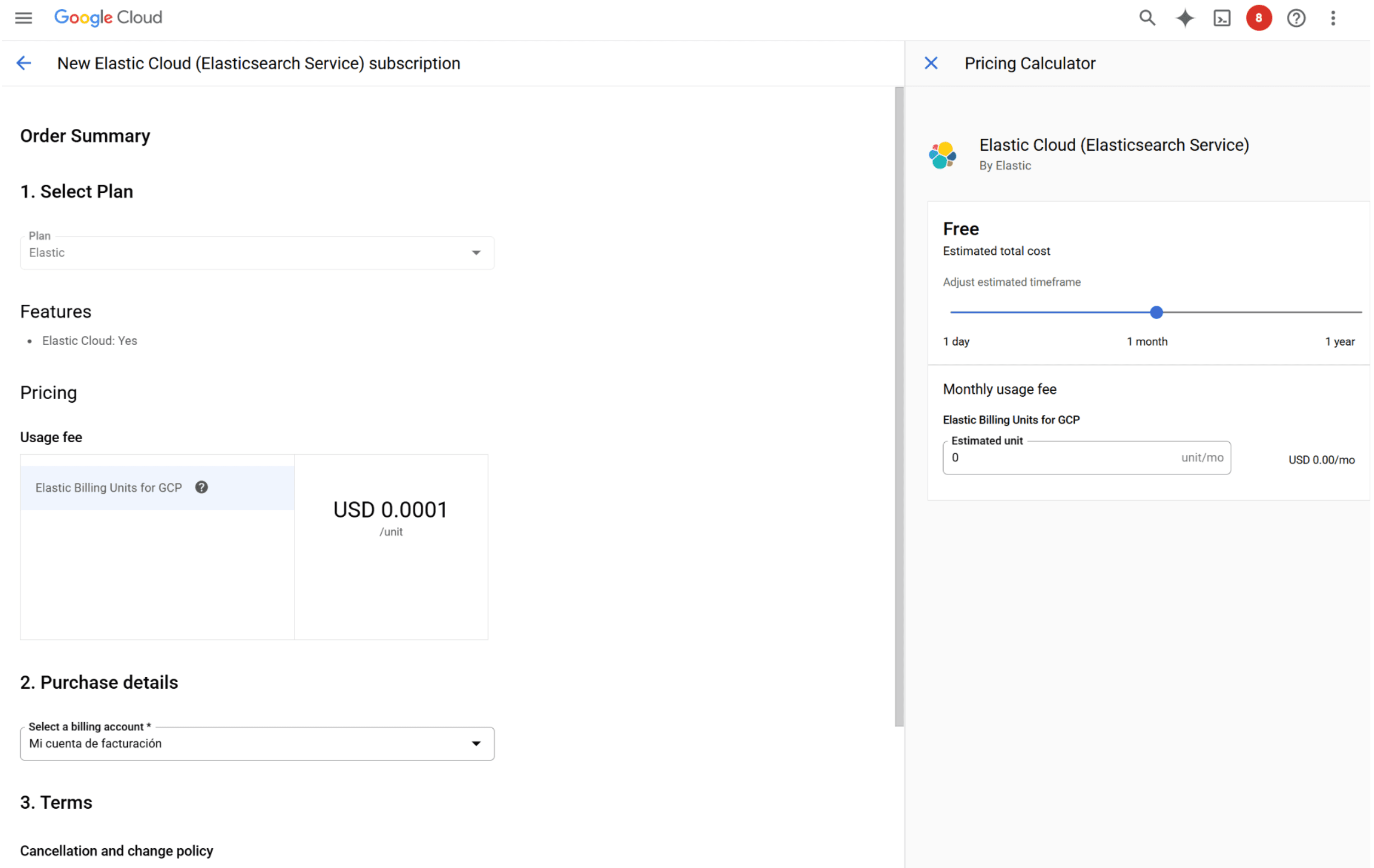Click the help icon next to Elastic Billing Units

201,487
